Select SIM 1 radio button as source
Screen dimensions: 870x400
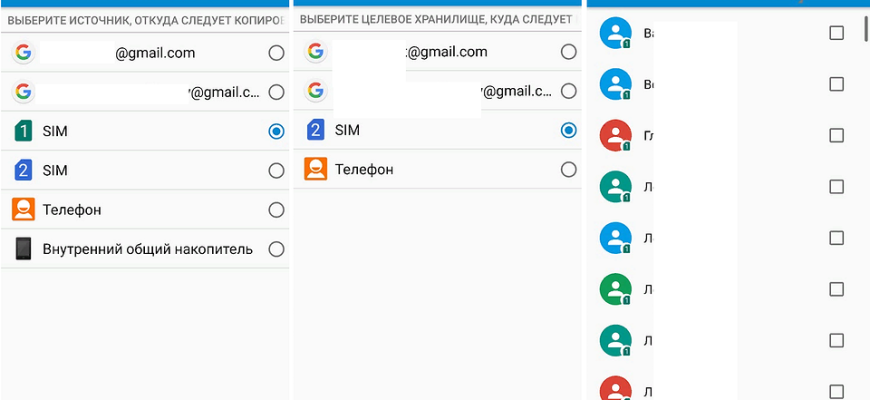(x=276, y=131)
